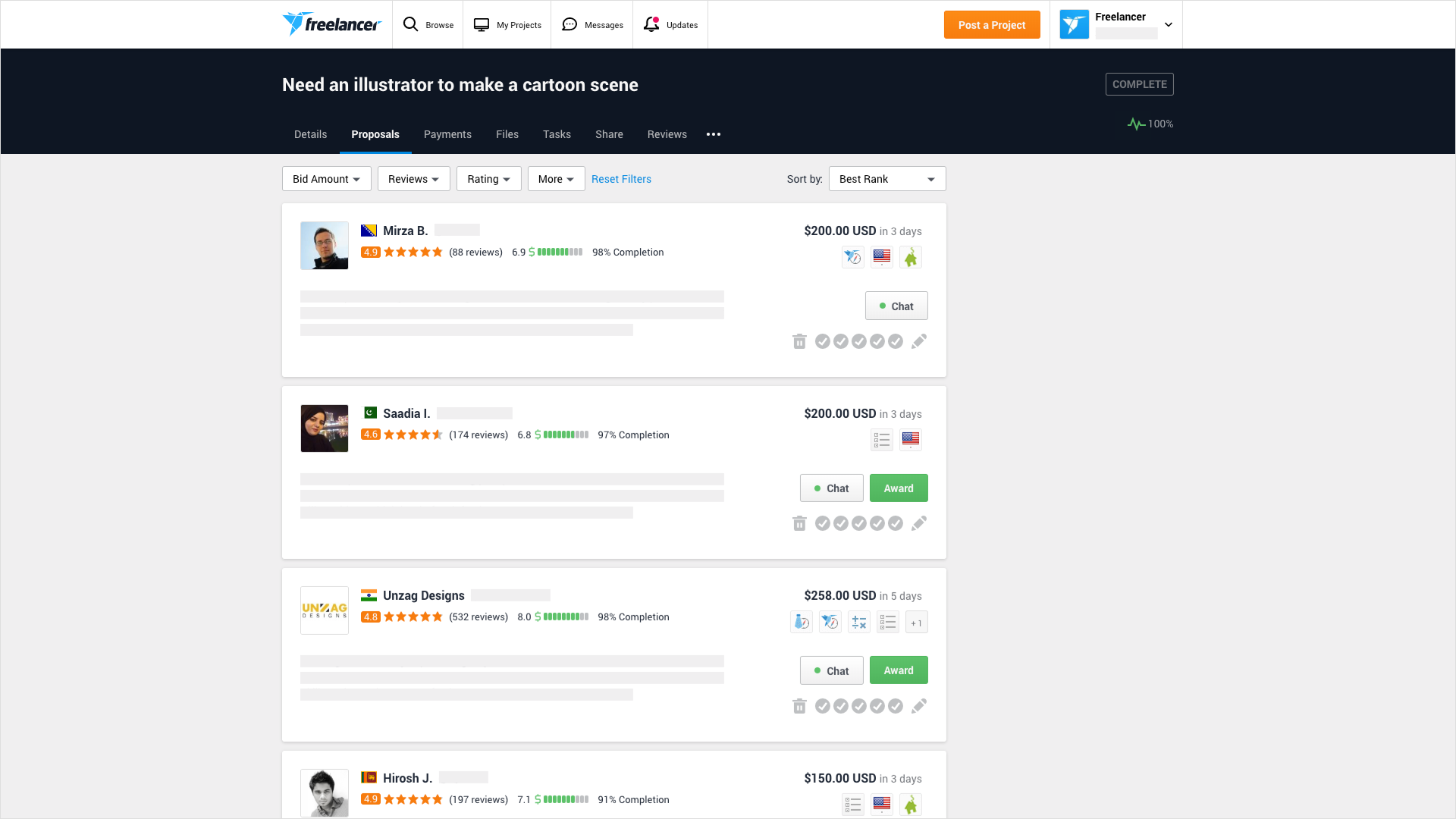
Task: Click Unzag Designs earnings score bar
Action: [x=565, y=617]
